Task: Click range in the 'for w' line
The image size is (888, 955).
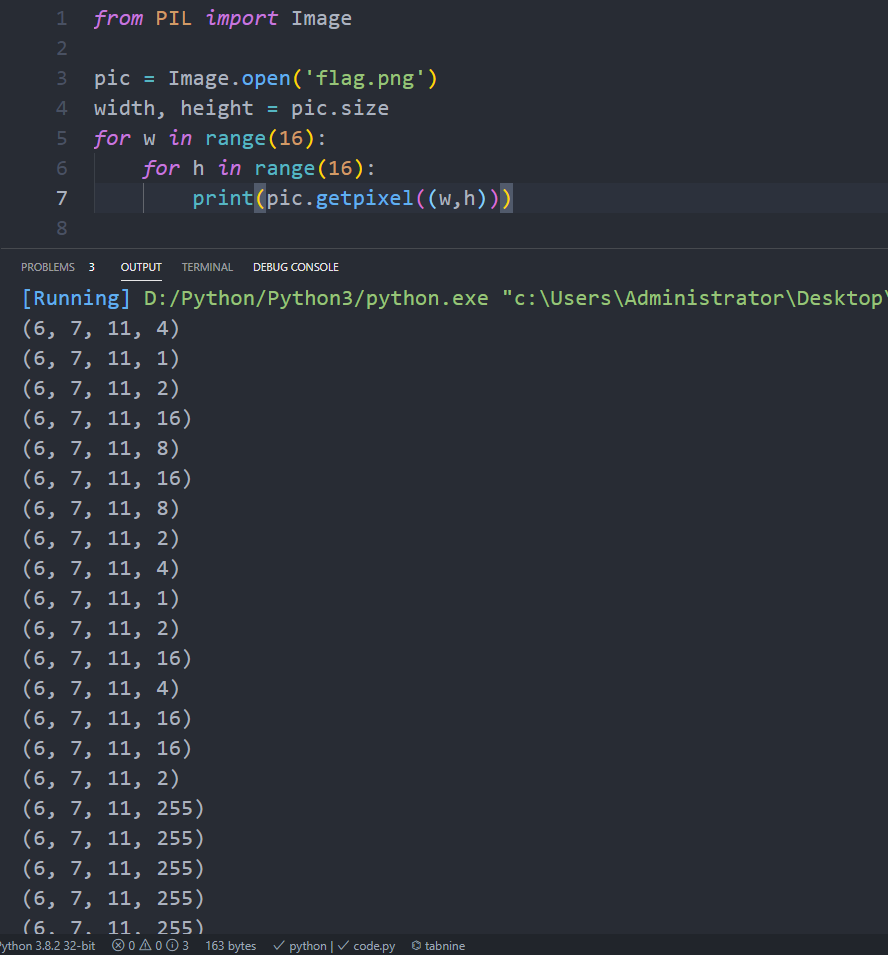Action: tap(236, 138)
